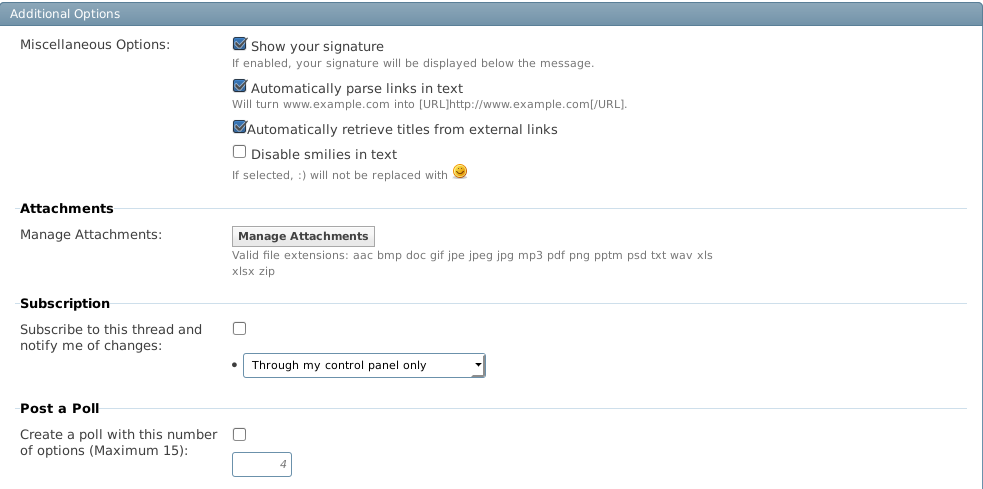This screenshot has width=983, height=489.
Task: Tick the subscribe to this thread checkbox
Action: pyautogui.click(x=239, y=329)
